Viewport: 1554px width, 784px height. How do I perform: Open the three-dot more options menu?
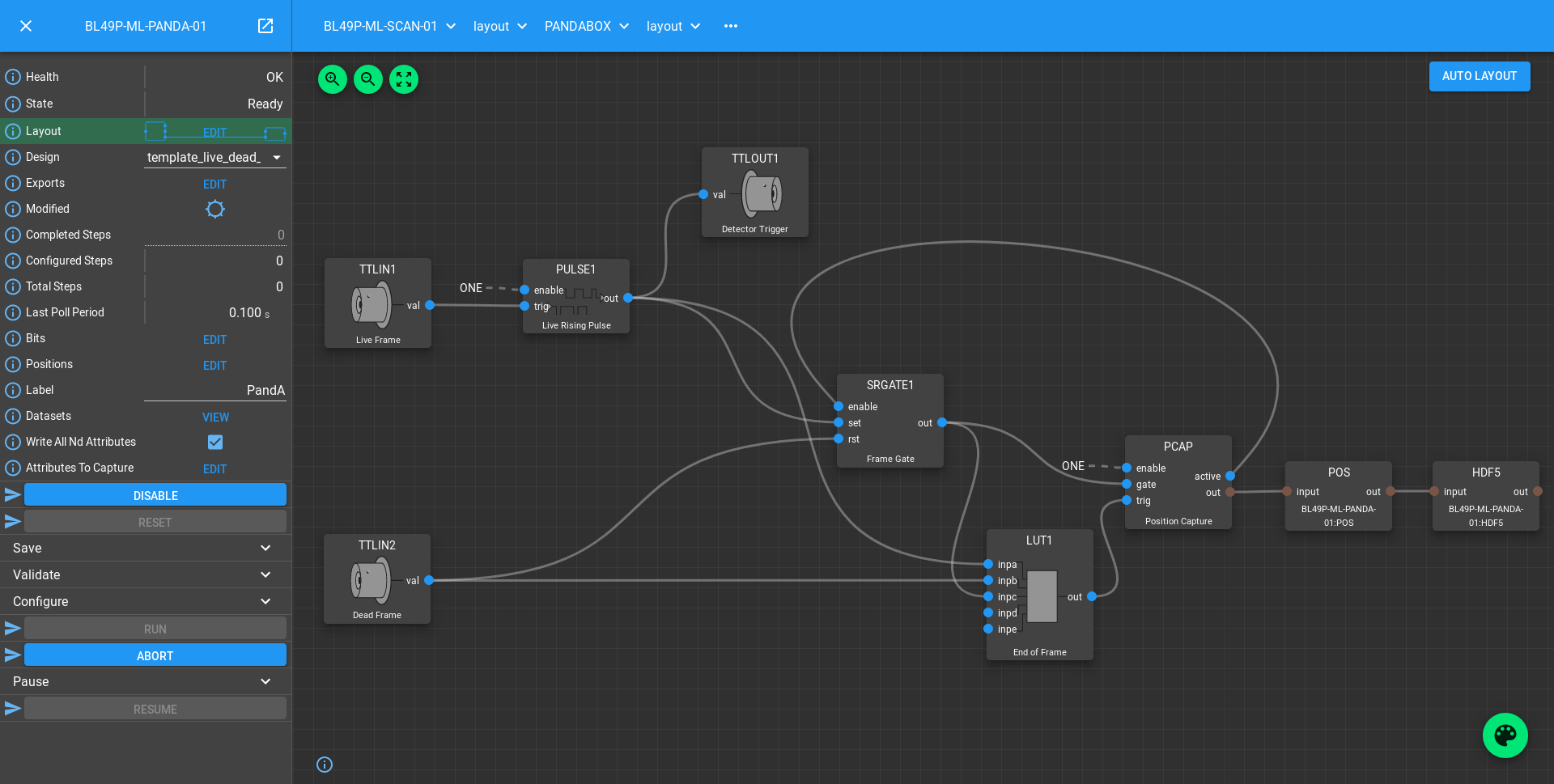click(x=731, y=26)
